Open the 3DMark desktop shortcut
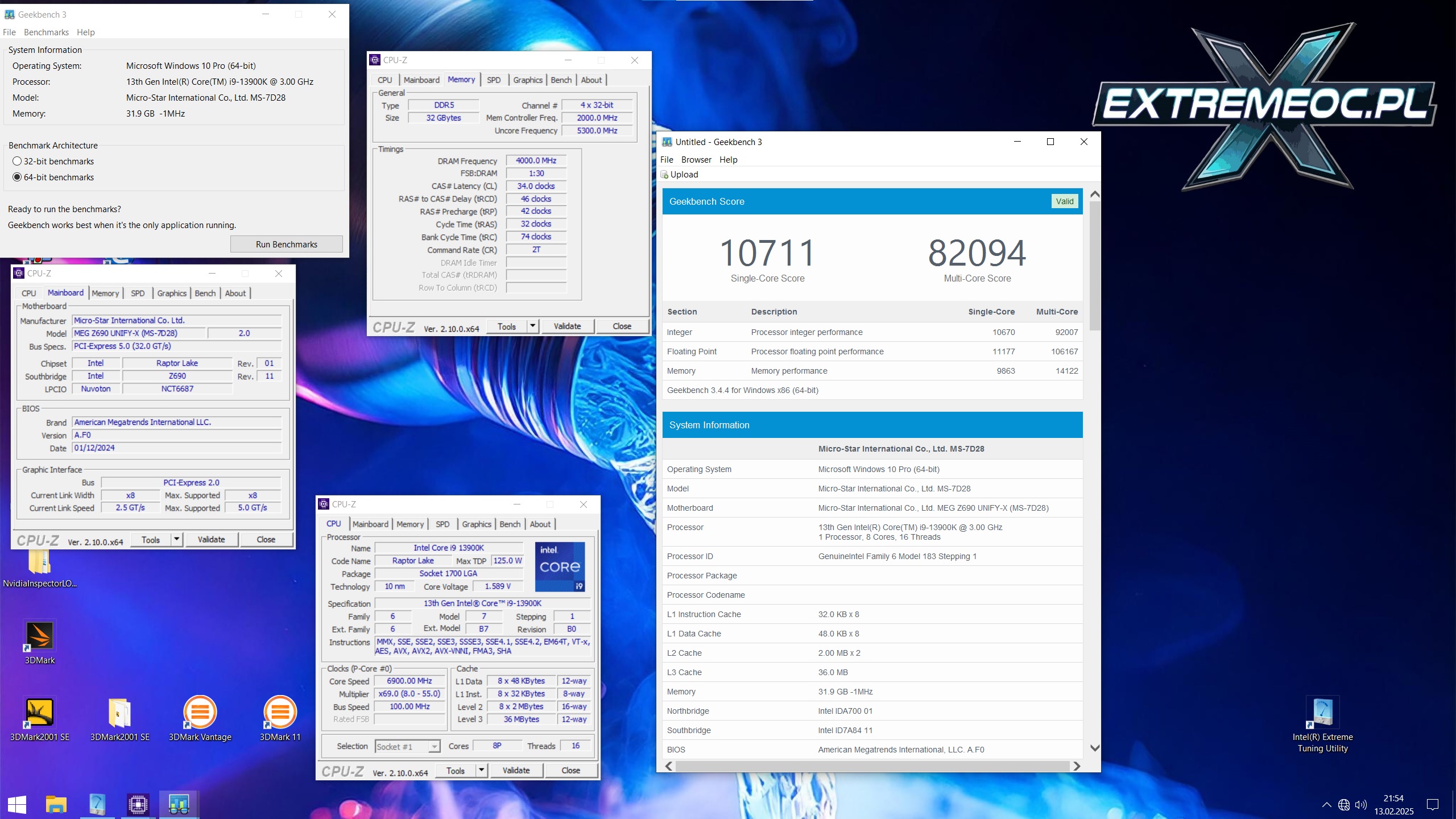1456x819 pixels. tap(40, 642)
